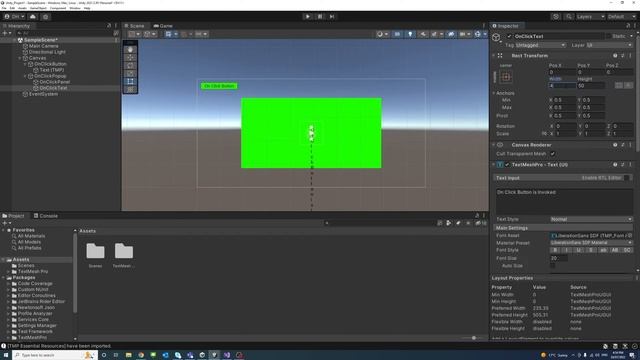Open the Undo History button in top toolbar
This screenshot has width=640, height=360.
[x=556, y=17]
